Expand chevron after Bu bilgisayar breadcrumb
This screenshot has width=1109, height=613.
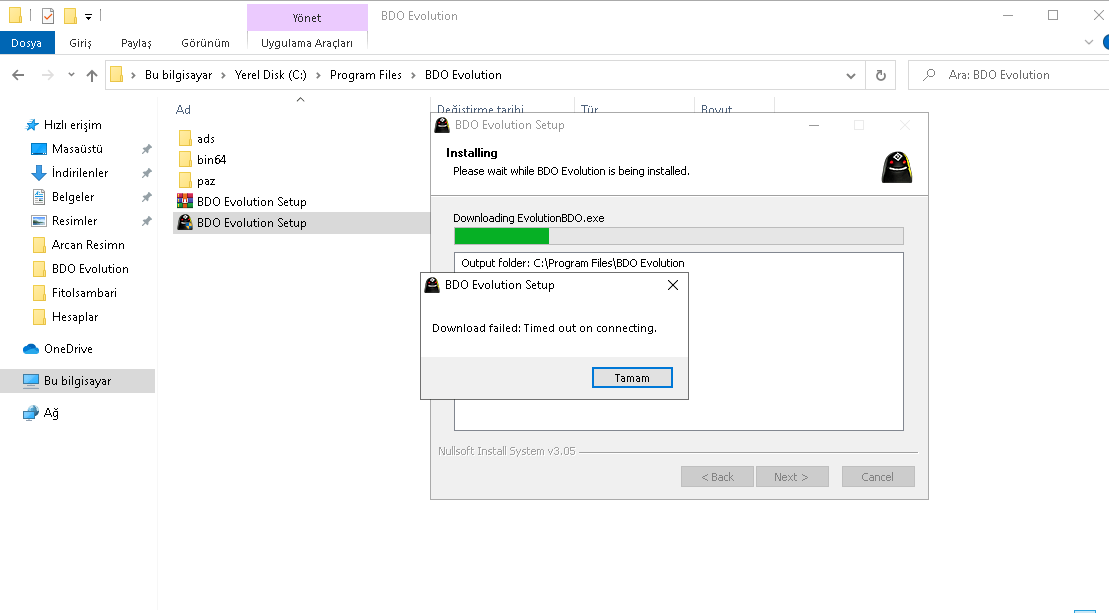tap(223, 75)
